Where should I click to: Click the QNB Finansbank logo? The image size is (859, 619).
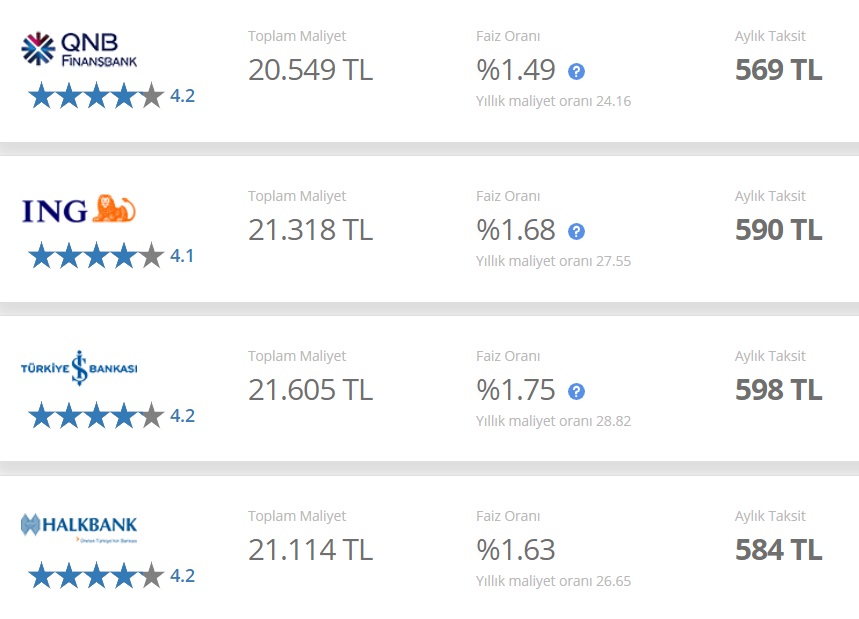(x=79, y=49)
